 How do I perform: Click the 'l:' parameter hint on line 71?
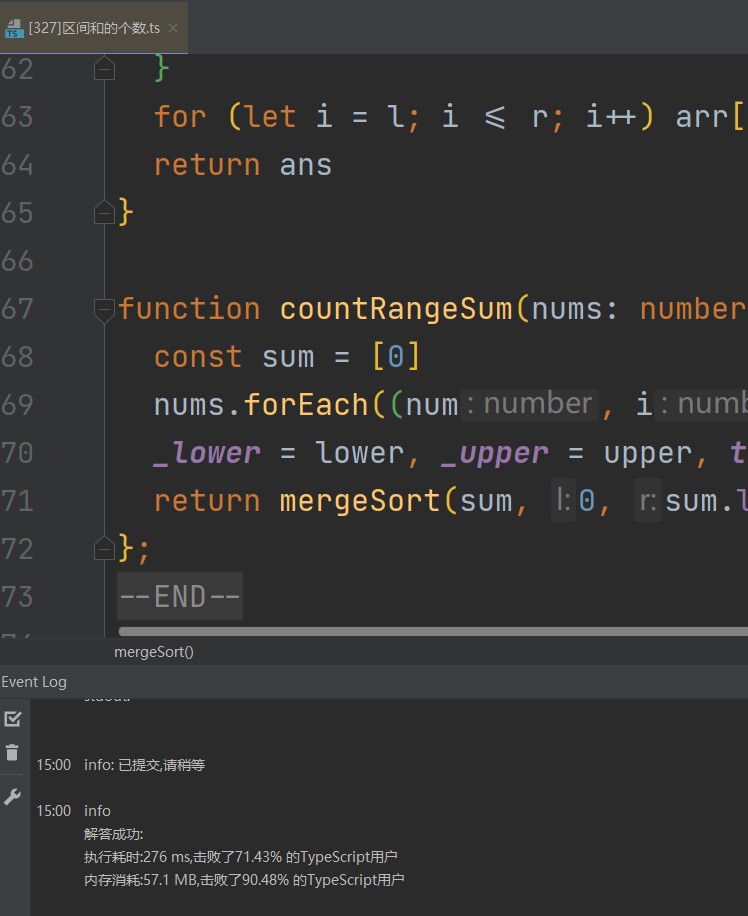click(x=563, y=501)
